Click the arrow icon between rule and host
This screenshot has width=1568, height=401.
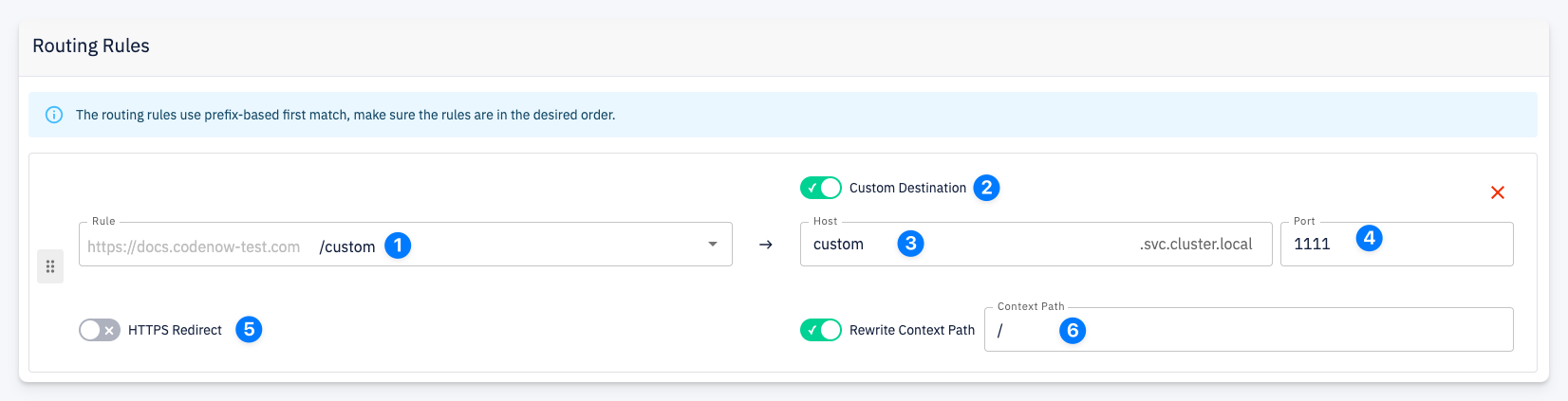point(766,245)
